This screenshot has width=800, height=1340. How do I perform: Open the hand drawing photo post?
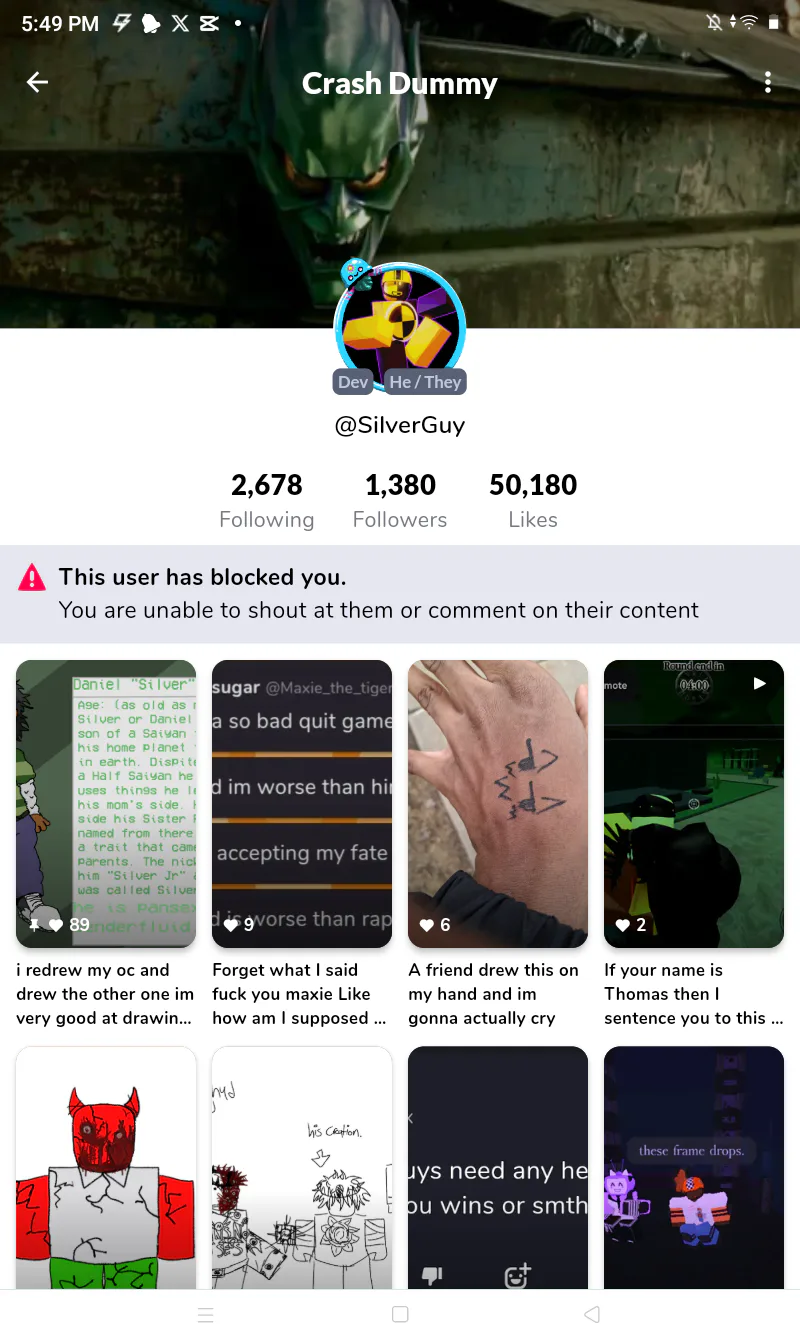pos(498,804)
